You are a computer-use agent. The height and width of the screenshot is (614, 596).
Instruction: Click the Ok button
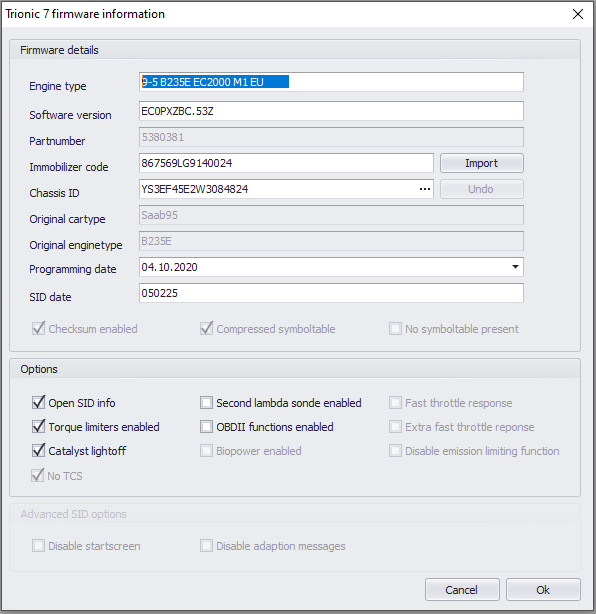[x=543, y=590]
